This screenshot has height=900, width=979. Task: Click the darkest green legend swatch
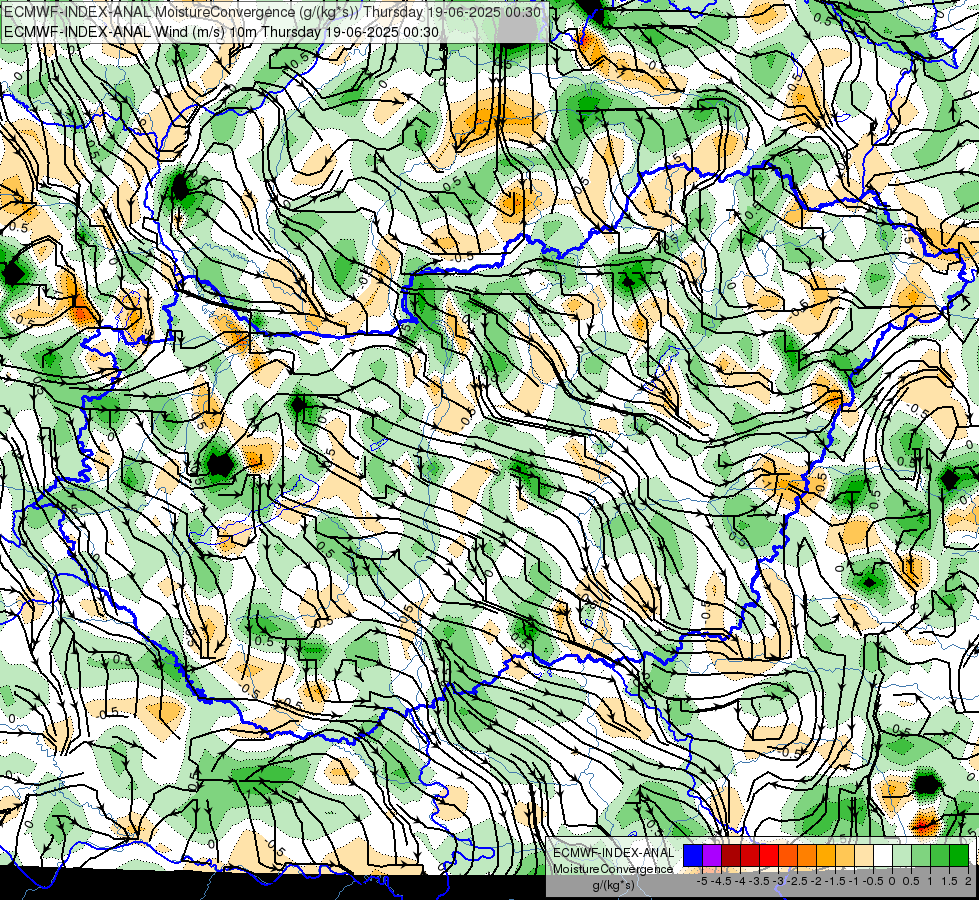tap(959, 855)
